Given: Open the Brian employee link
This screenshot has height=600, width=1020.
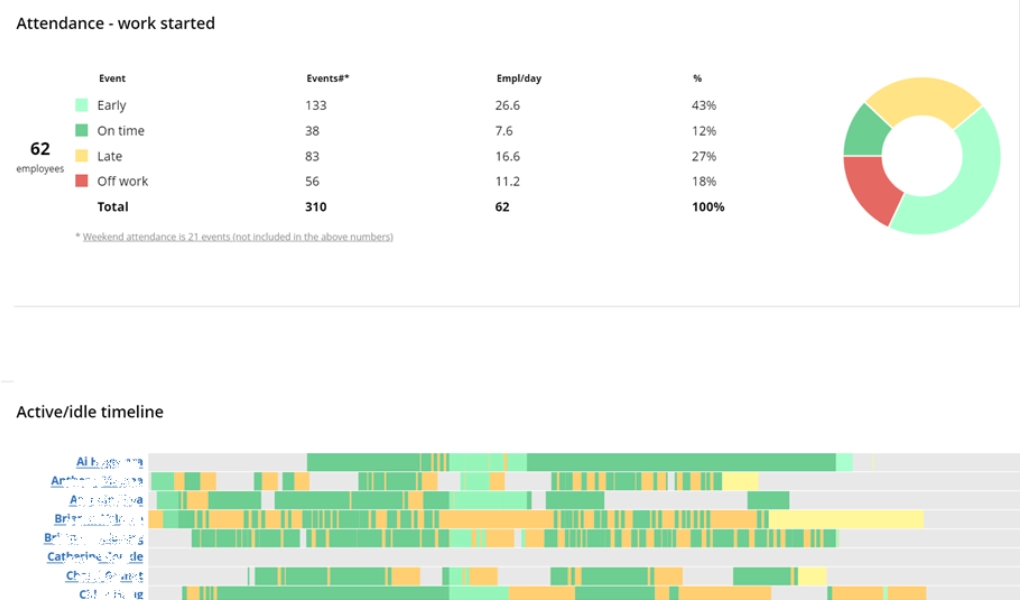Looking at the screenshot, I should (x=99, y=519).
